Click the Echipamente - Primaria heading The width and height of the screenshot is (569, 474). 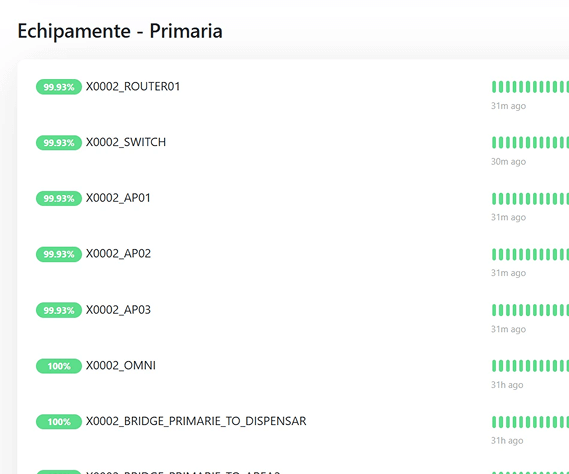coord(120,31)
